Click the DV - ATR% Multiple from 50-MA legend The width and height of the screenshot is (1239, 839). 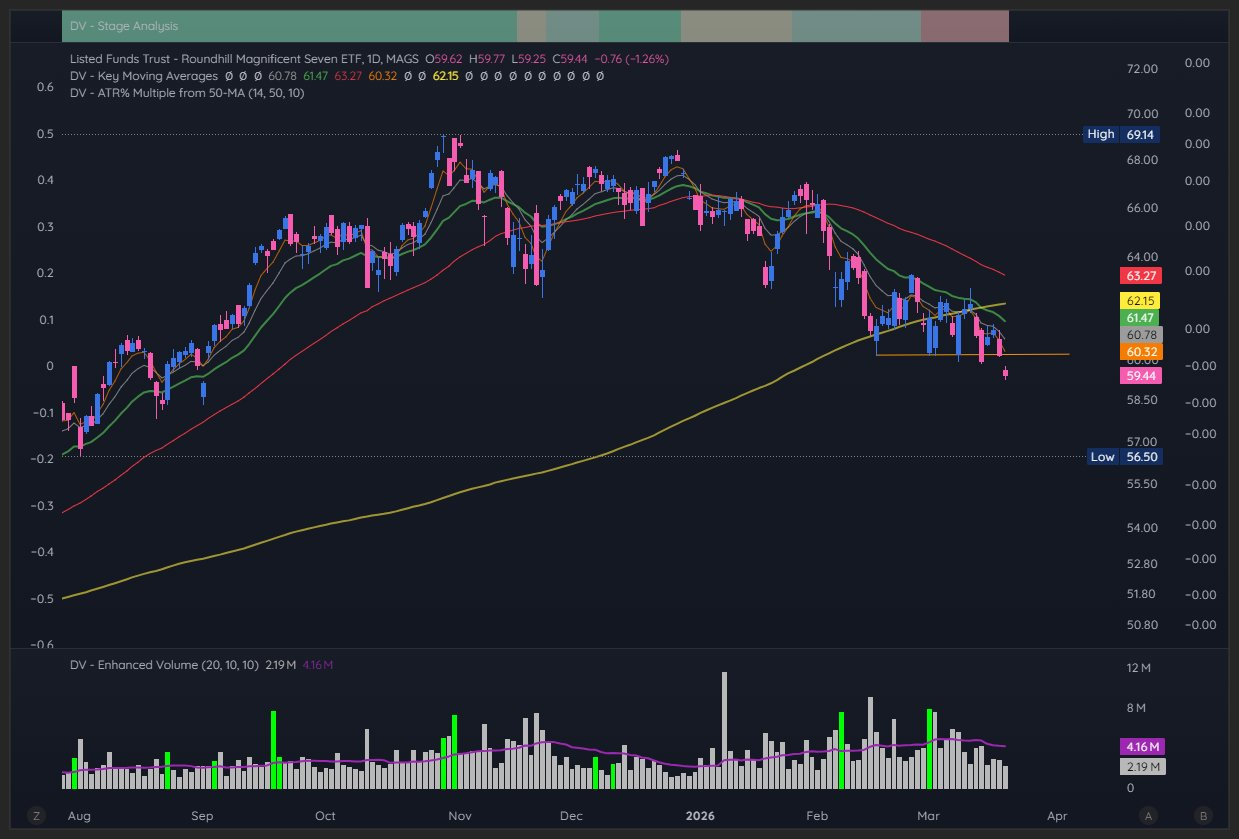(x=187, y=93)
